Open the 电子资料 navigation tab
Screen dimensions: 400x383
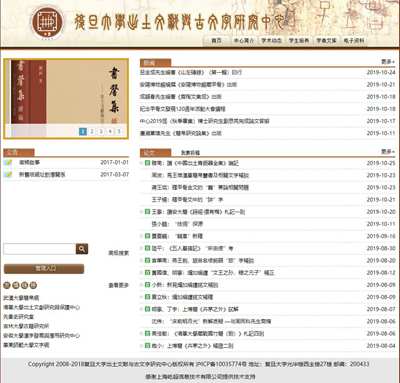354,41
